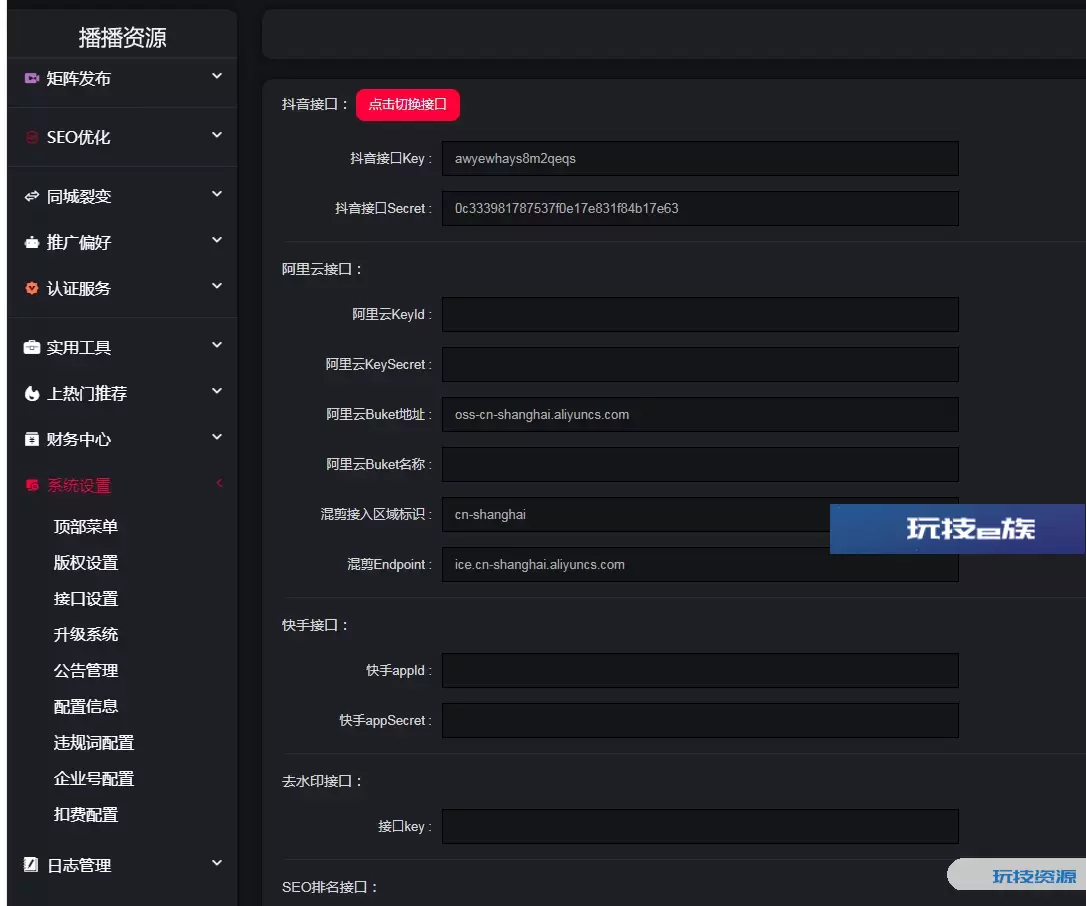Click the 阿里云接口 section heading

pyautogui.click(x=321, y=269)
